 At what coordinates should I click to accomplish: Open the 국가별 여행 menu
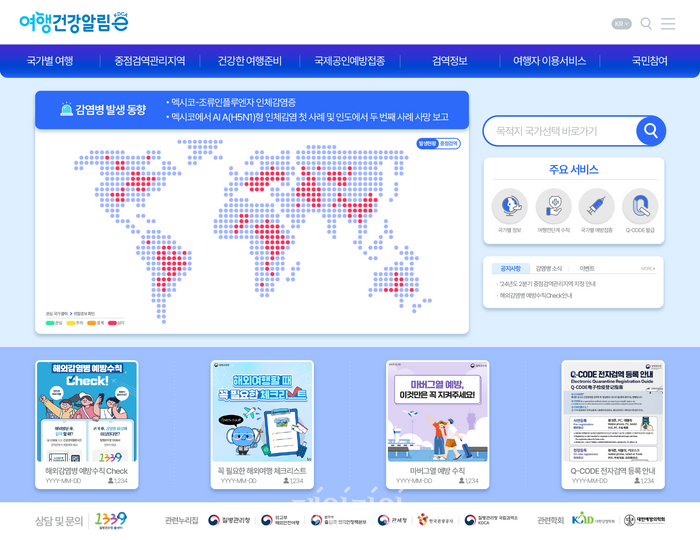[50, 61]
